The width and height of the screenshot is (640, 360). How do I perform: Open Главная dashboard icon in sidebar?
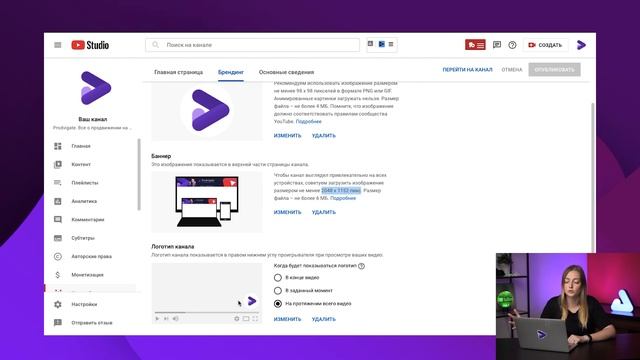(x=58, y=146)
